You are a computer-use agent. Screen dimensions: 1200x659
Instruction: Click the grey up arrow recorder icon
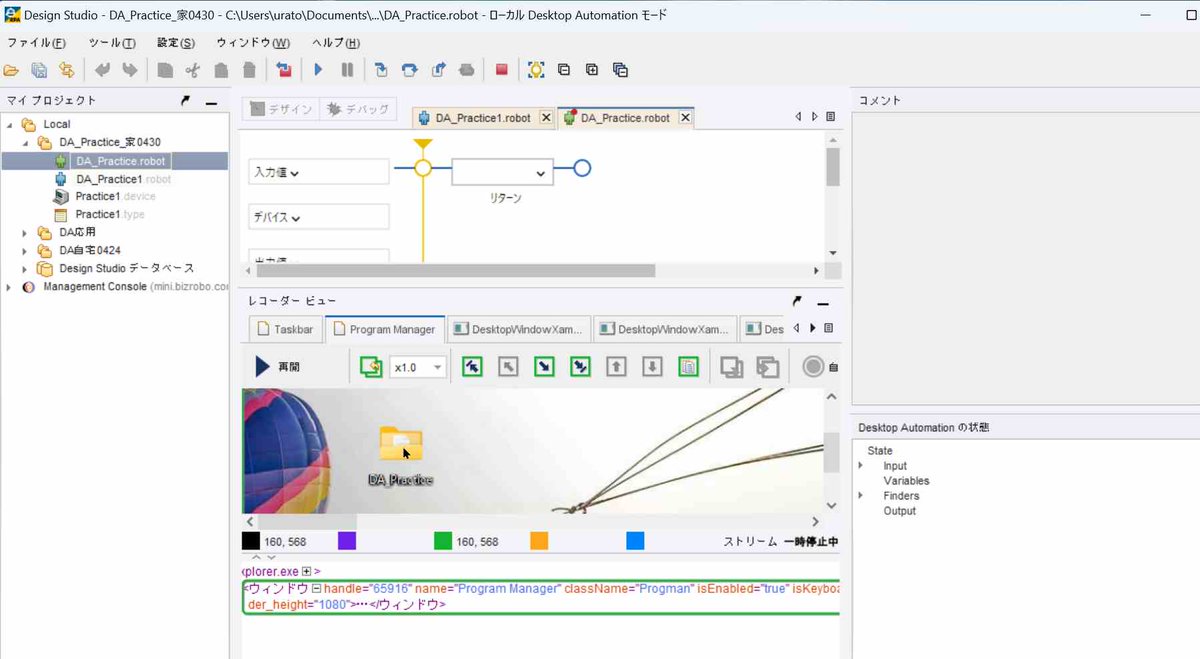(x=617, y=367)
